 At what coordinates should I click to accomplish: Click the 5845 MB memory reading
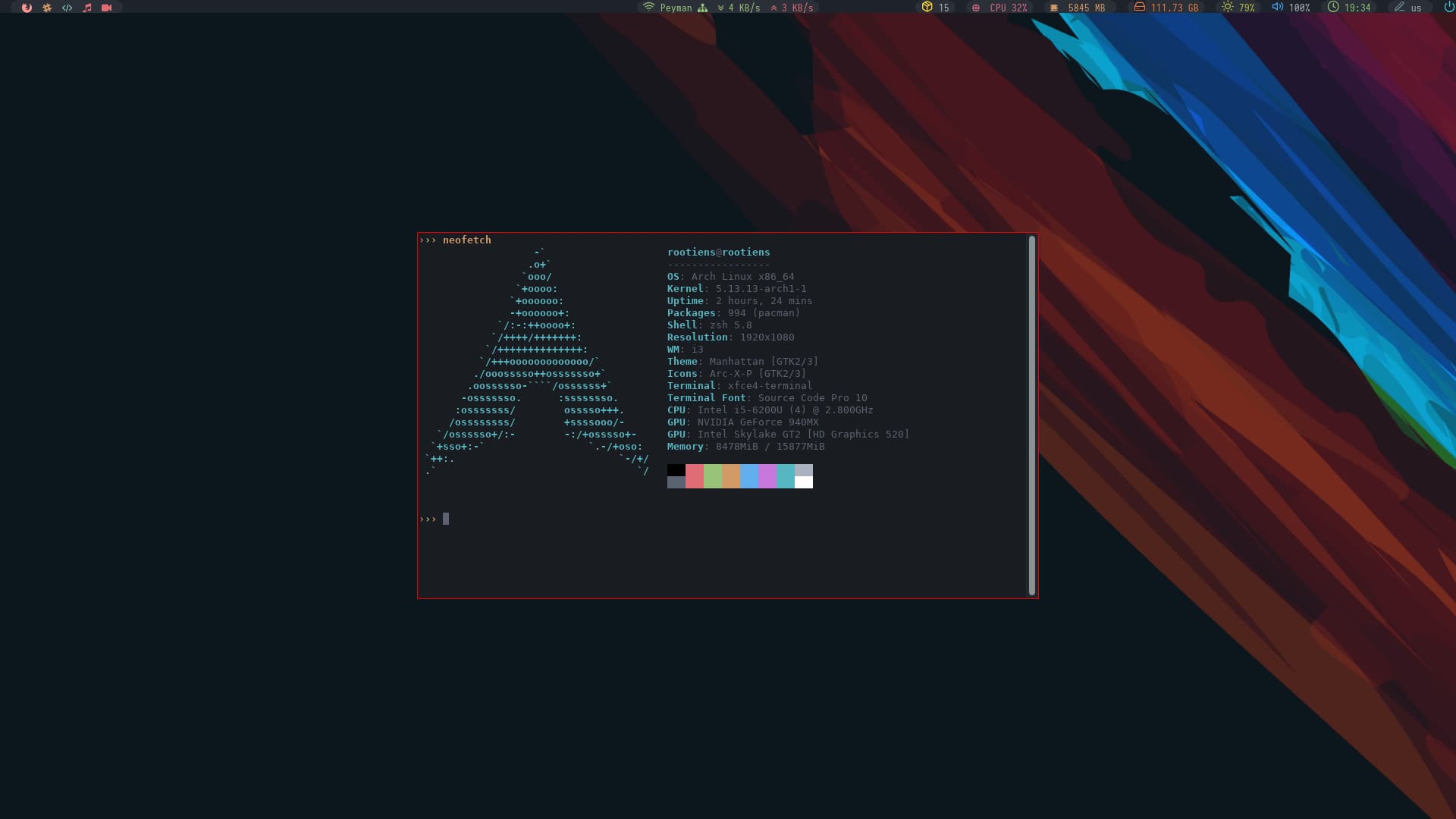(x=1087, y=8)
